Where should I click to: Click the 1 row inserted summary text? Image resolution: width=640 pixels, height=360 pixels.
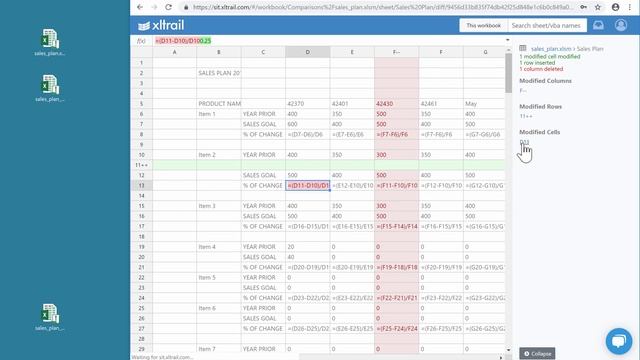[x=537, y=63]
